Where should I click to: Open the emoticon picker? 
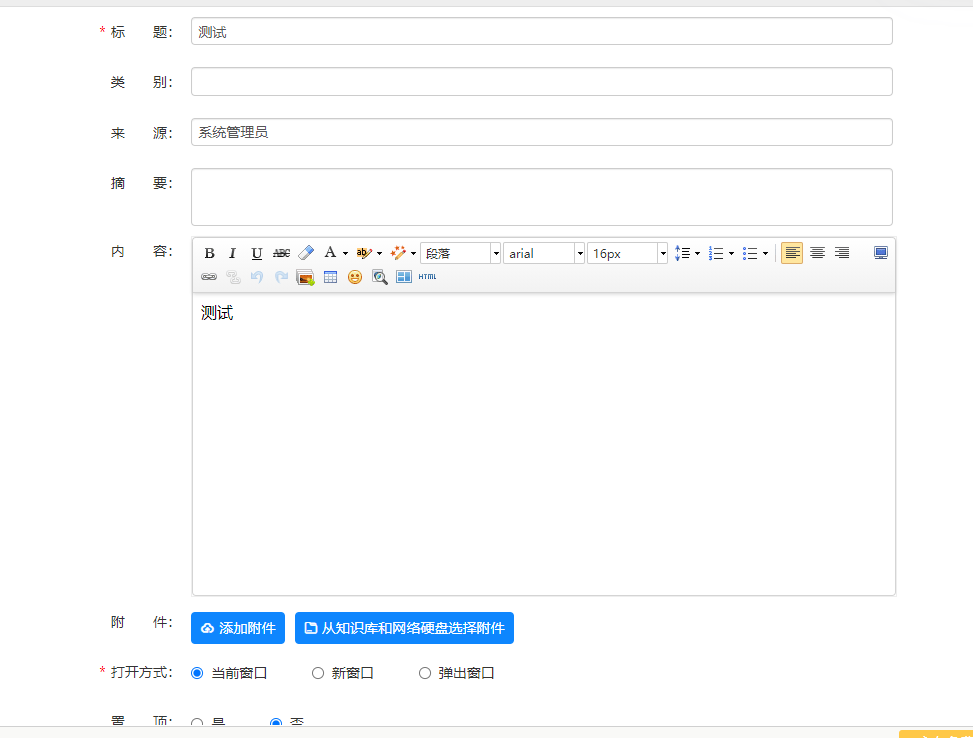(355, 277)
